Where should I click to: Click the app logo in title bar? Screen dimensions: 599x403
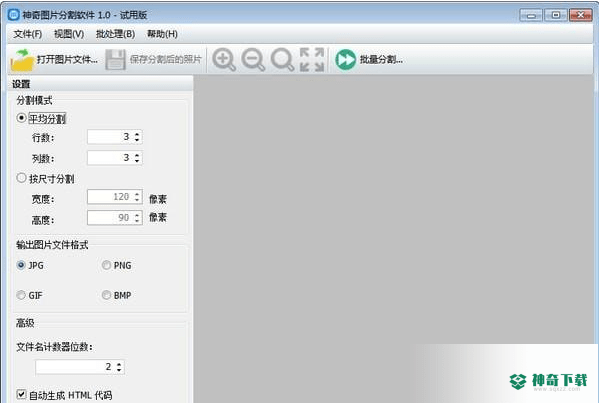click(13, 15)
